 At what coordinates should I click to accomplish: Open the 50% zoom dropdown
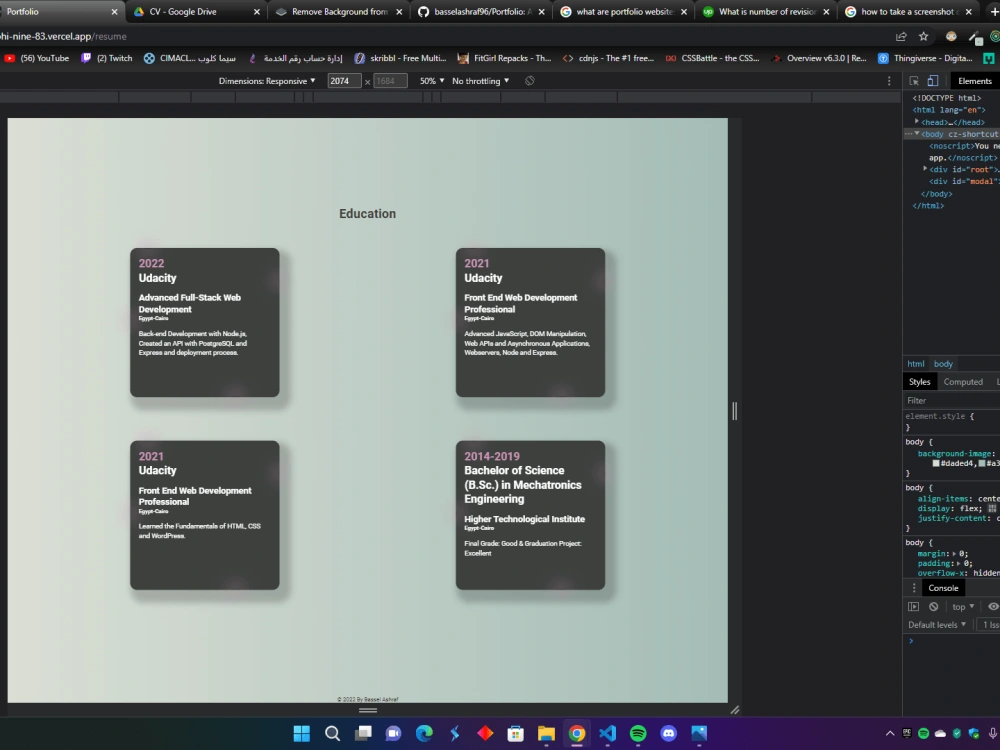(x=432, y=81)
